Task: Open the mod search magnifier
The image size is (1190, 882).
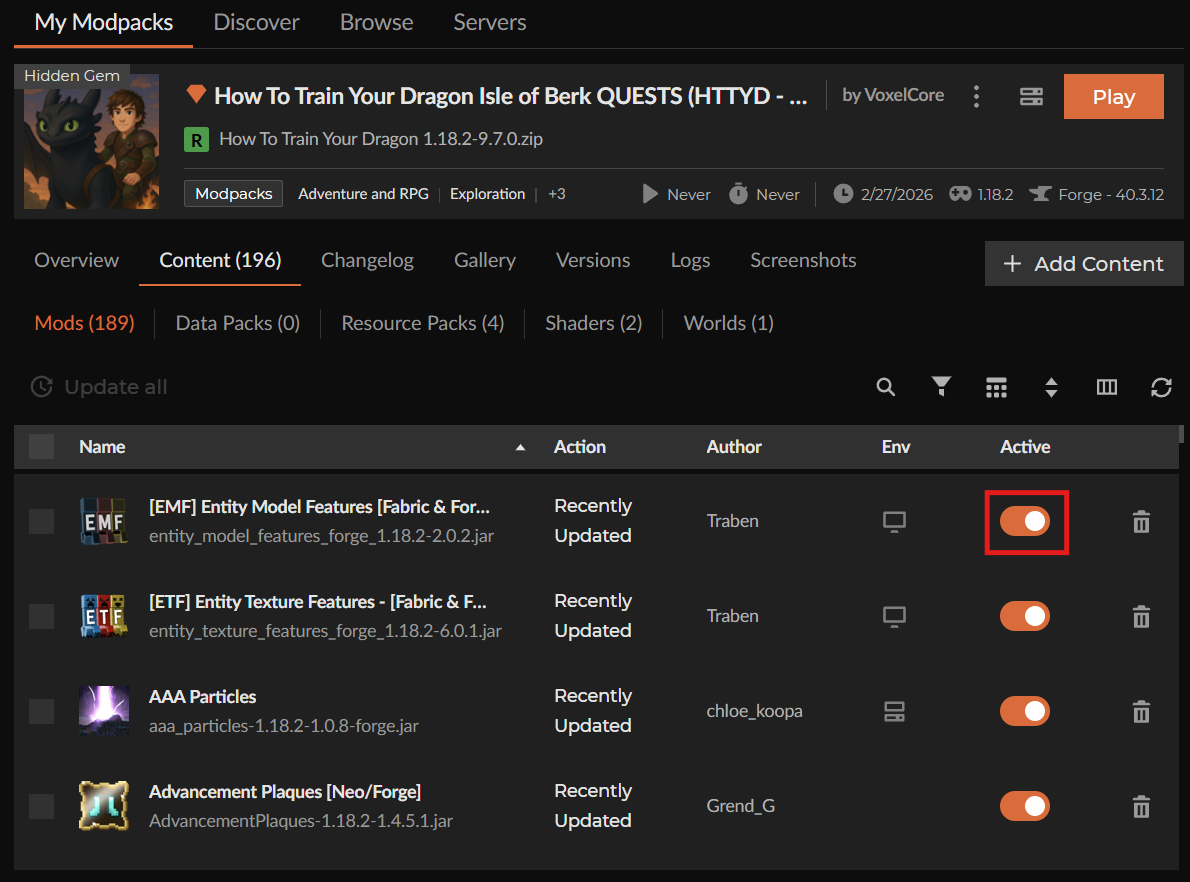Action: (886, 387)
